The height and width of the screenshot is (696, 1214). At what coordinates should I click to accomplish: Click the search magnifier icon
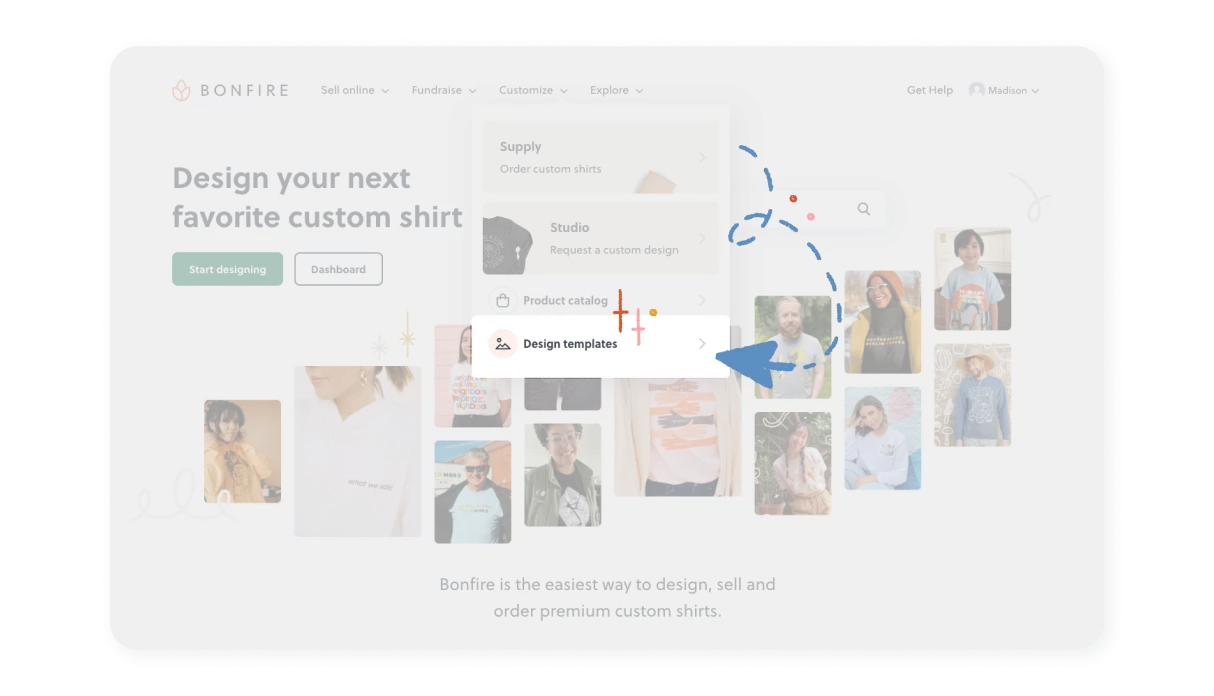[863, 209]
